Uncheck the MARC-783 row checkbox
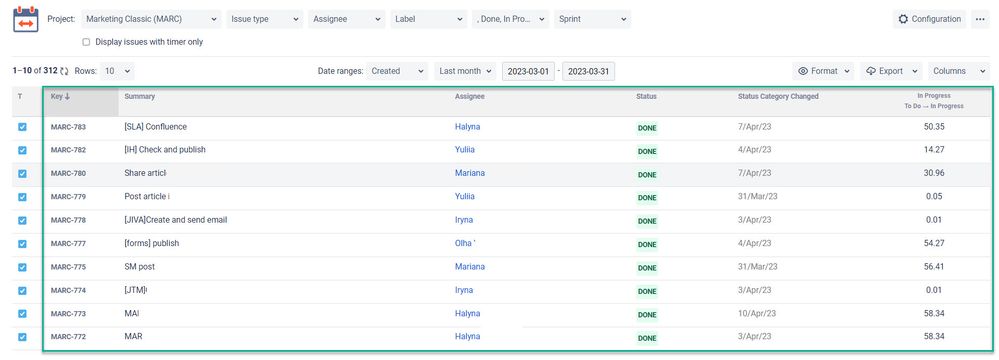 (22, 127)
